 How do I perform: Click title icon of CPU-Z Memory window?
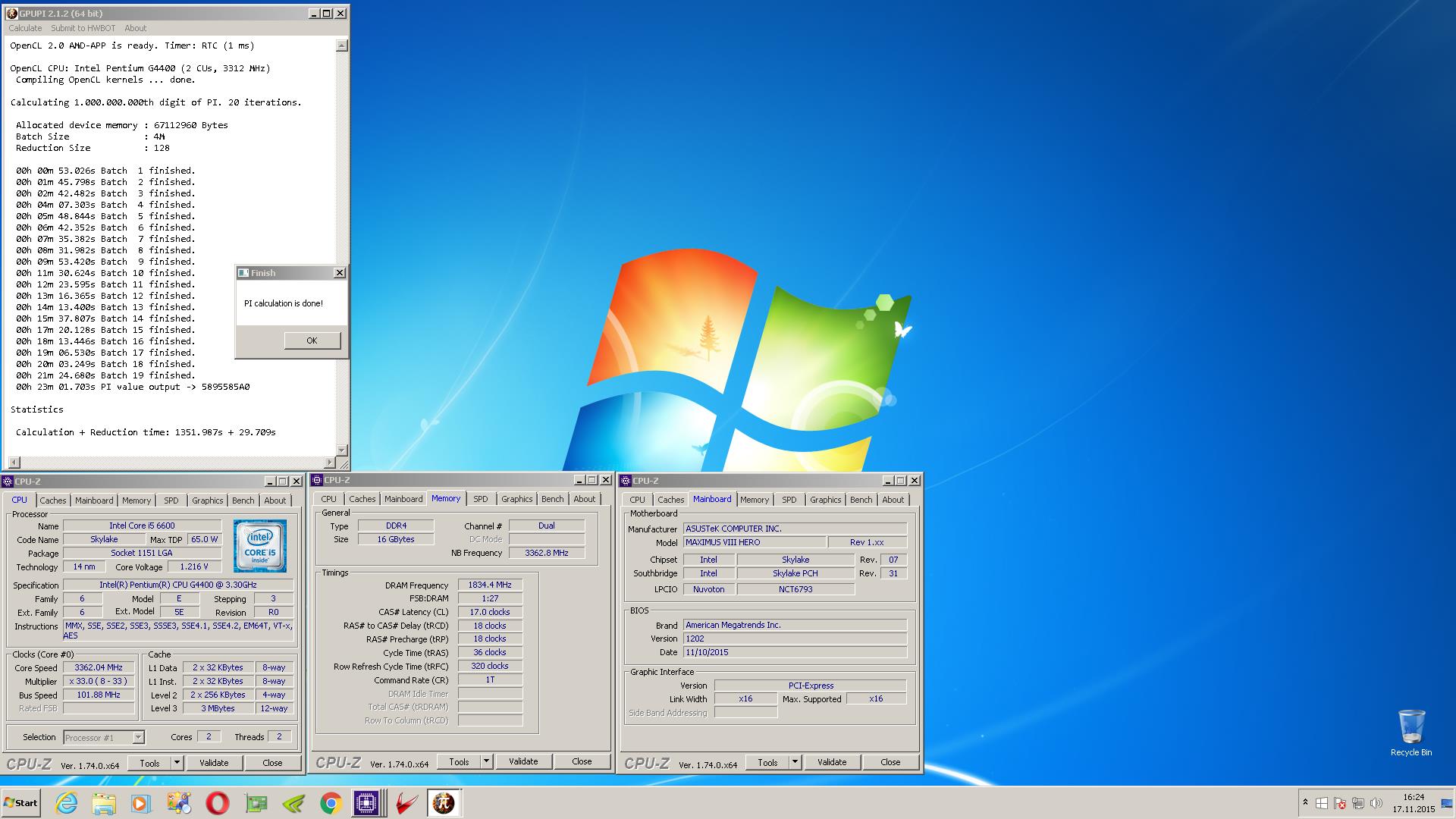pyautogui.click(x=317, y=480)
